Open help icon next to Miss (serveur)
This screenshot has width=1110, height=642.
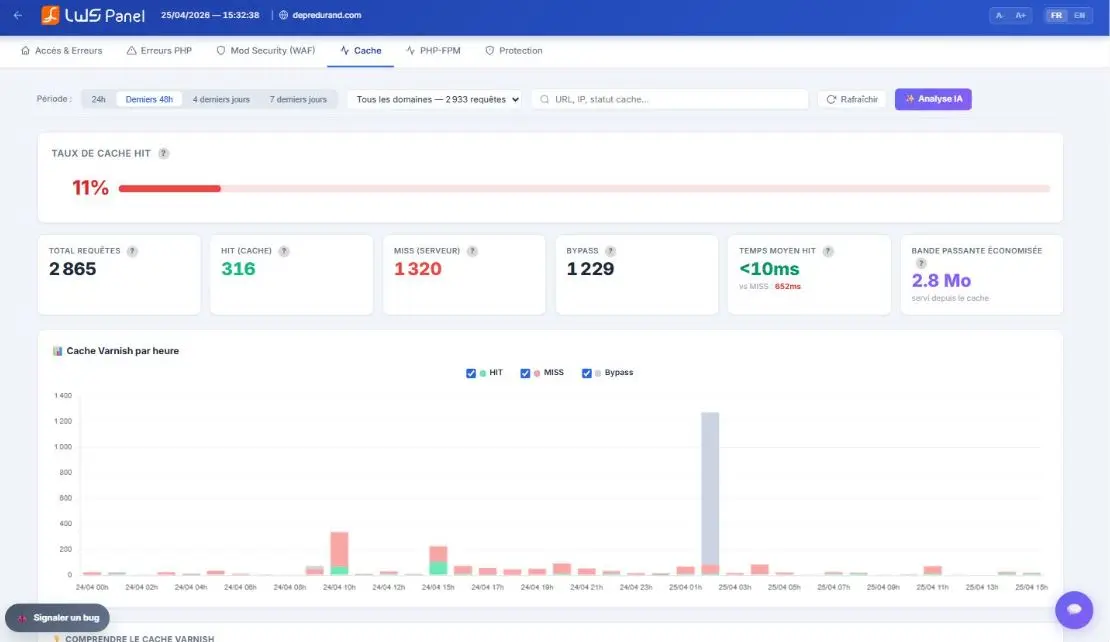(x=472, y=251)
